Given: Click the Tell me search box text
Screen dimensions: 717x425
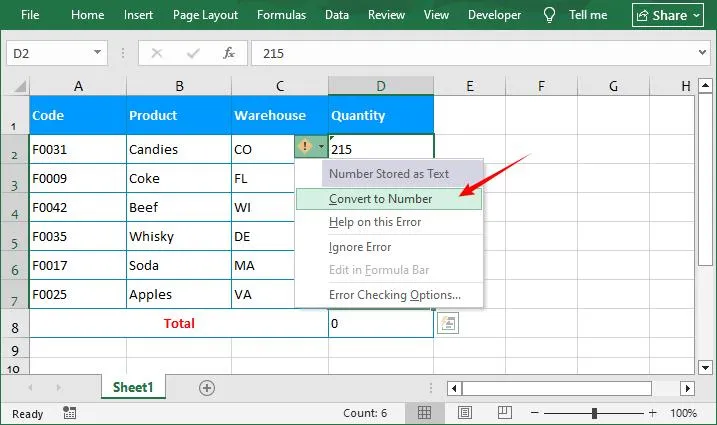Looking at the screenshot, I should click(588, 15).
